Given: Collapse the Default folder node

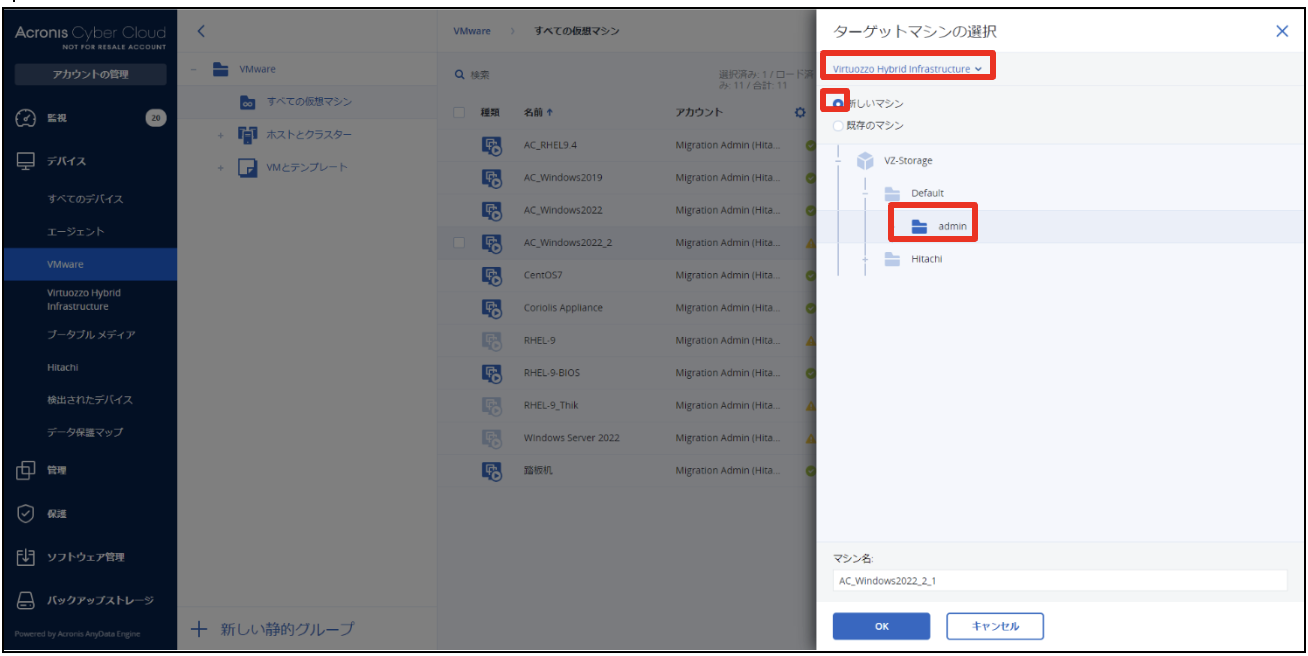Looking at the screenshot, I should pos(865,193).
